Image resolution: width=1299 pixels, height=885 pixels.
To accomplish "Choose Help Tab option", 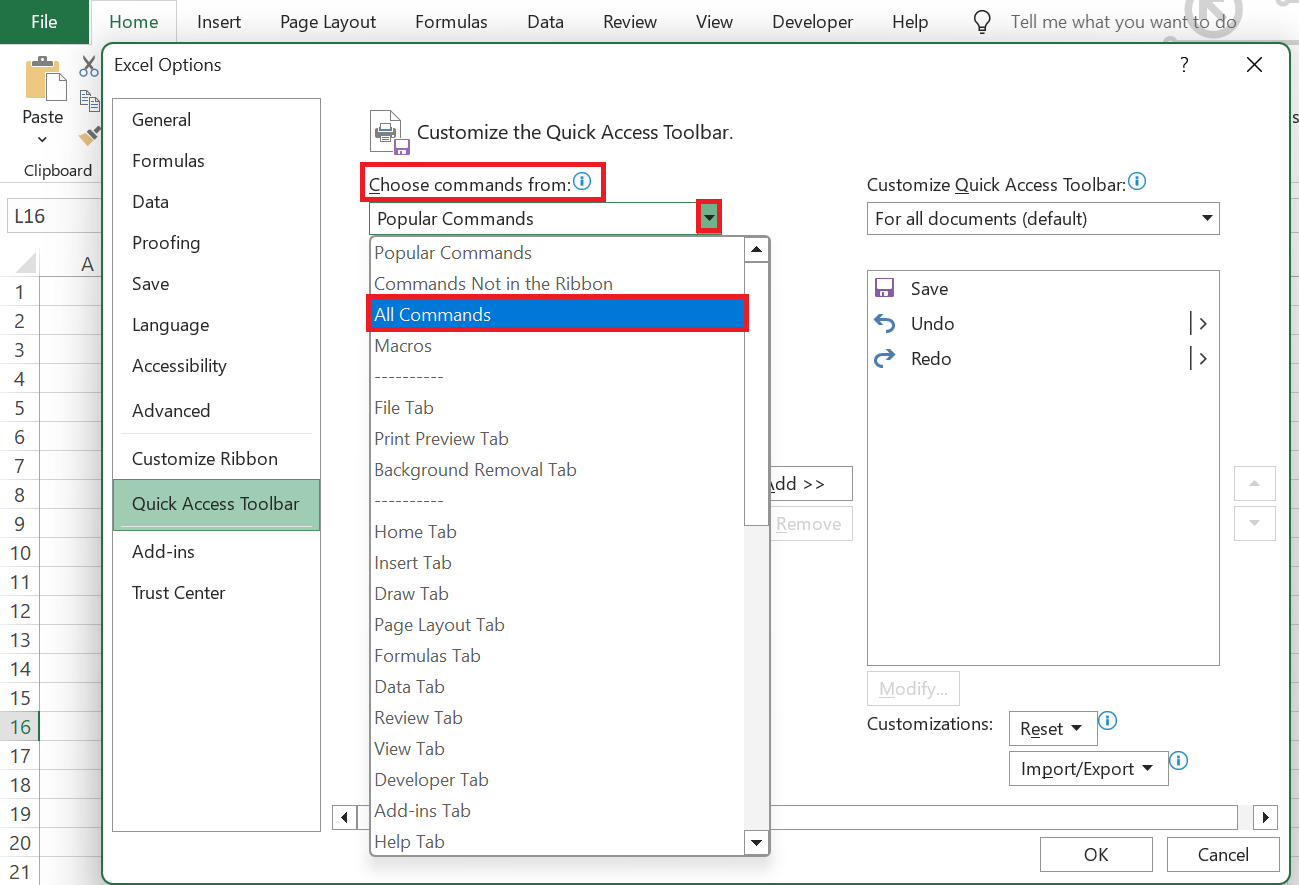I will 557,842.
